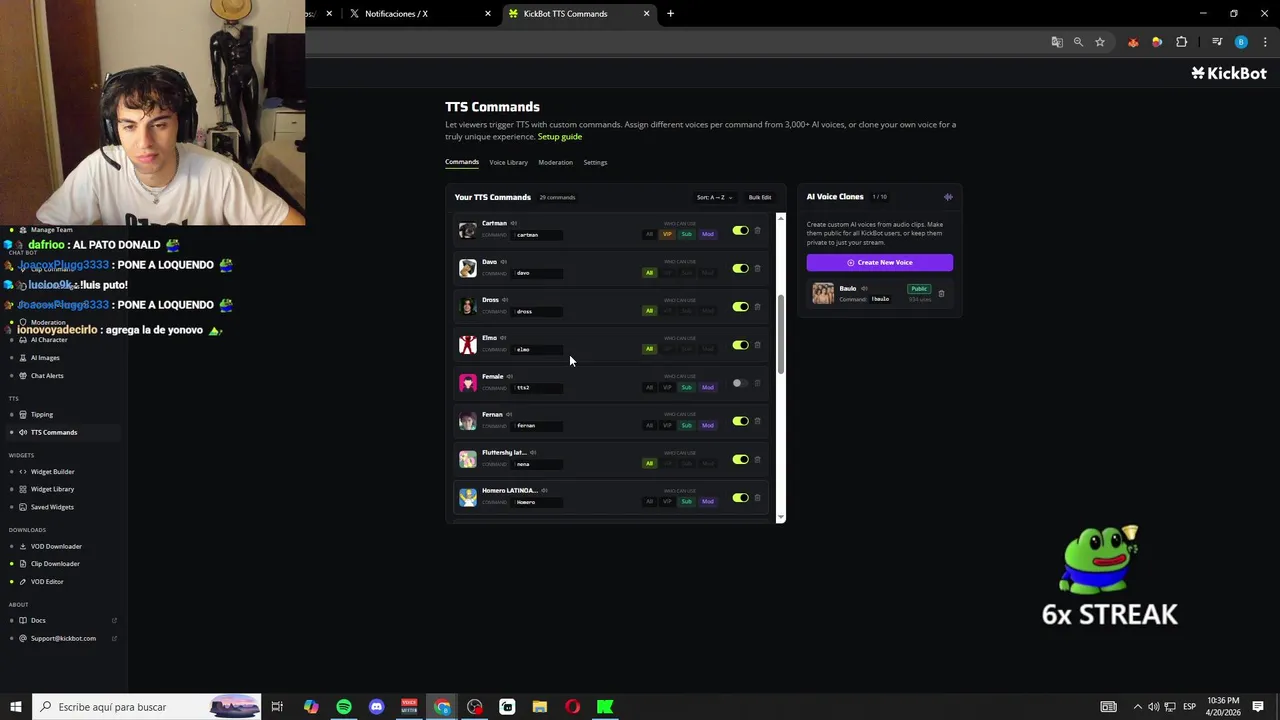Disable the Fluttershy command toggle
The height and width of the screenshot is (720, 1280).
pos(740,460)
